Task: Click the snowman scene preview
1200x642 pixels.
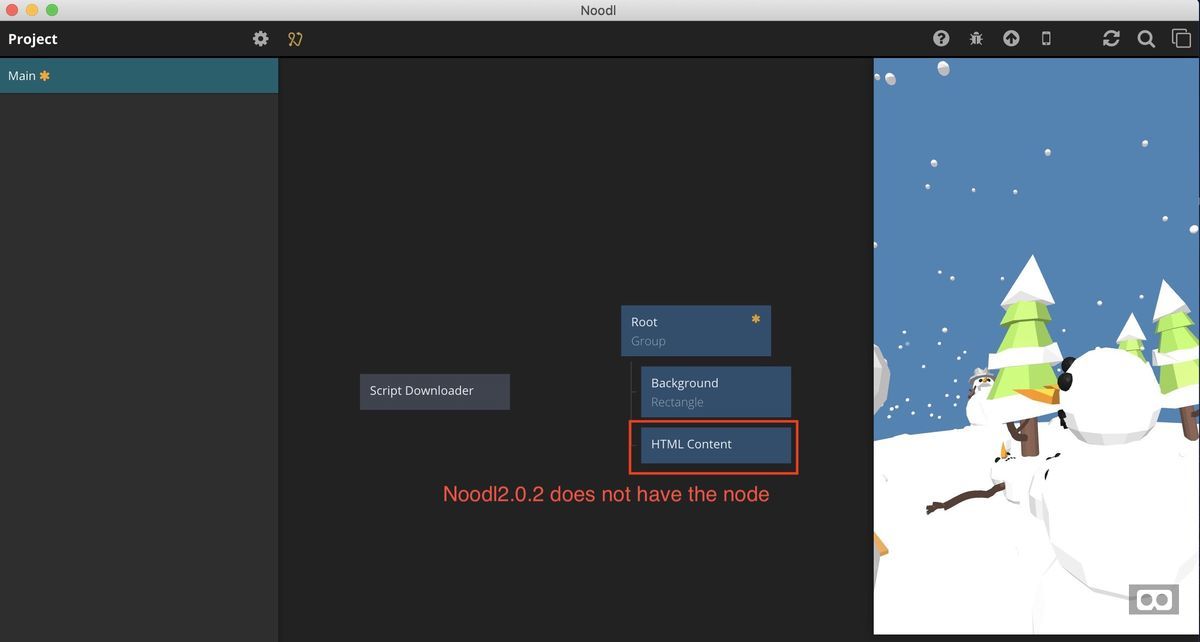Action: (x=1037, y=346)
